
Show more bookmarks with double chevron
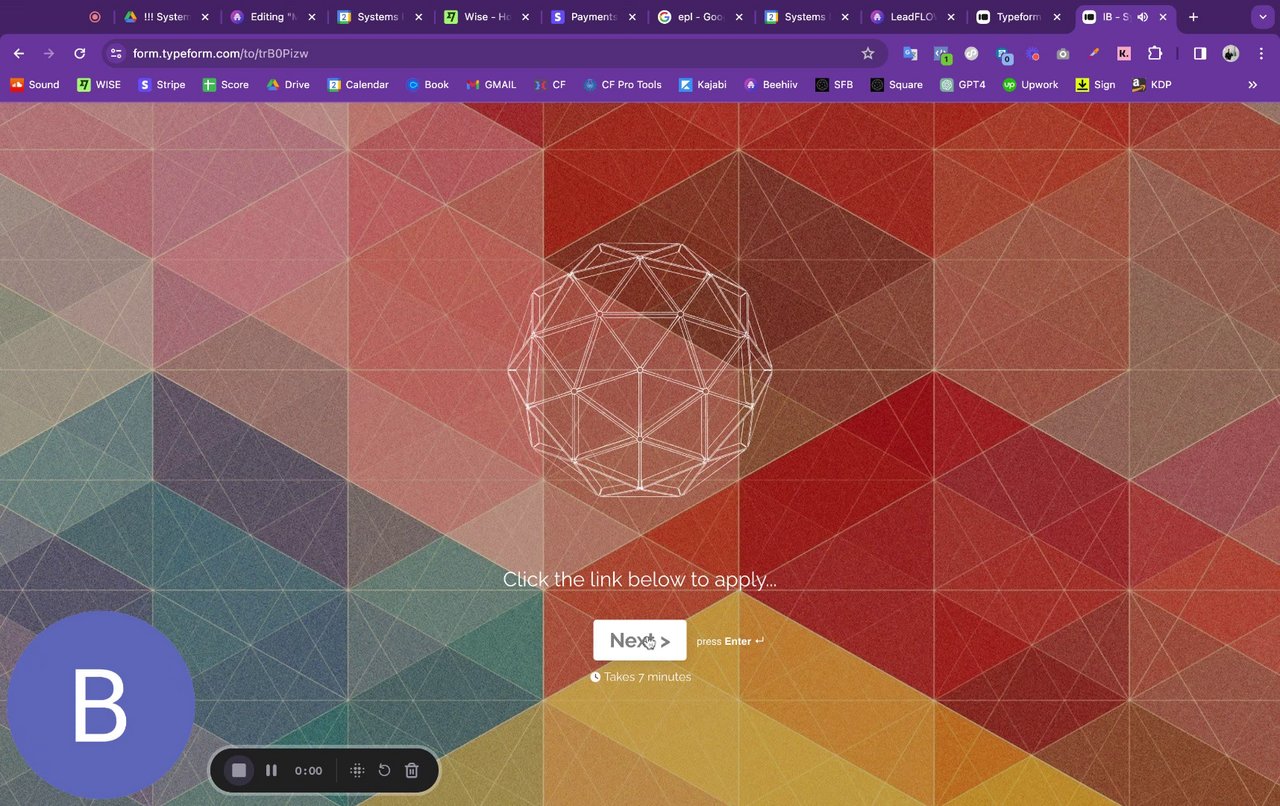(1253, 85)
